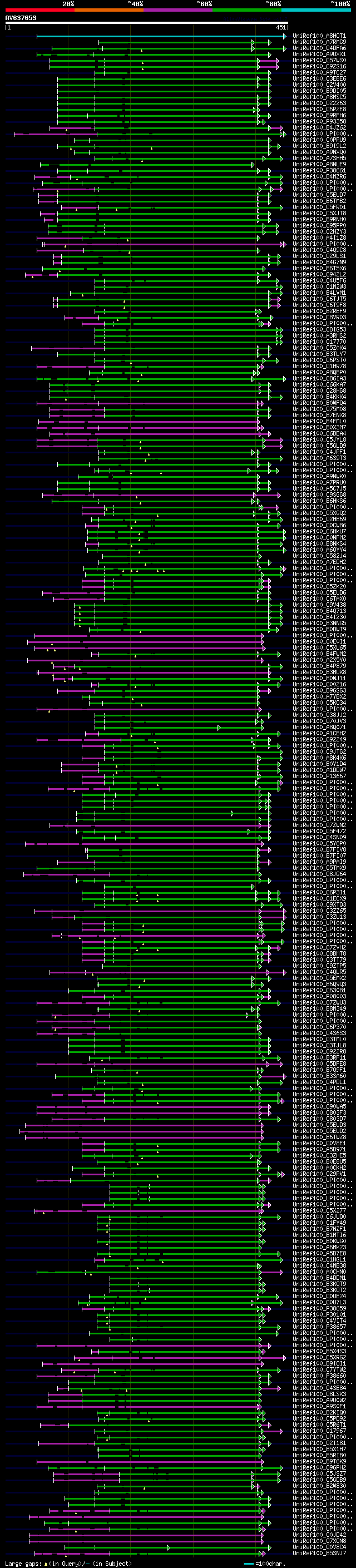
Task: Click the UniRef100_A6QYY4 label
Action: [319, 550]
